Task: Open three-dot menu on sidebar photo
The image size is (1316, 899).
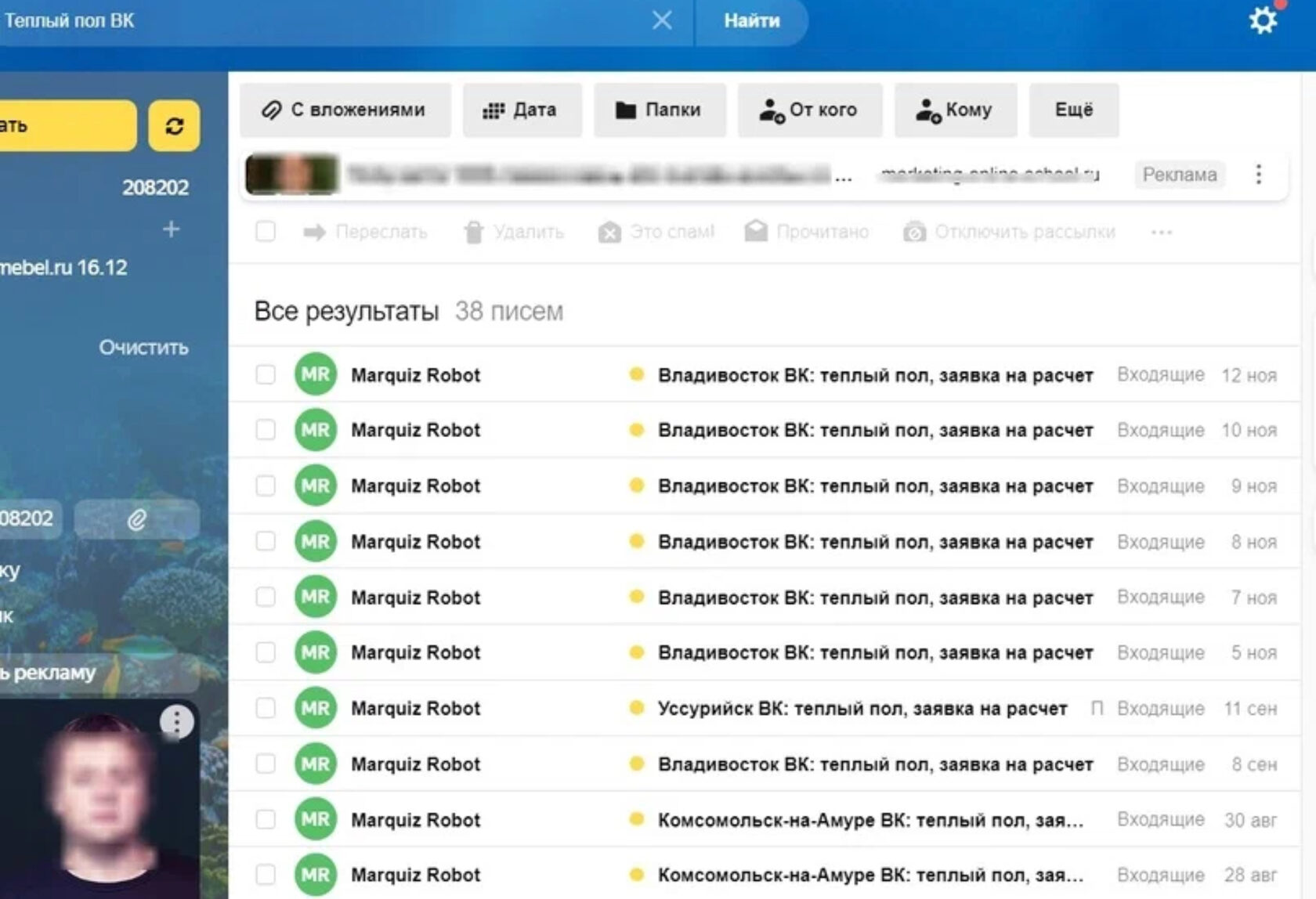Action: point(177,722)
